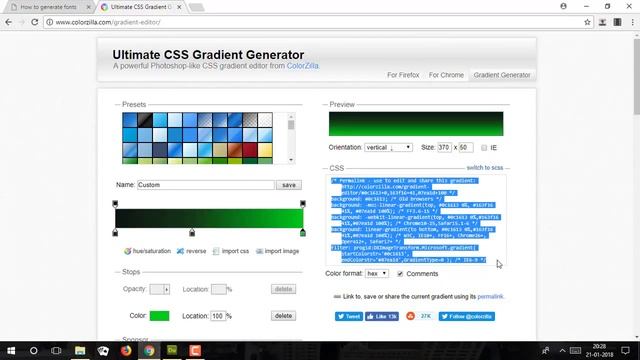Open Cortana search circle

tap(33, 351)
